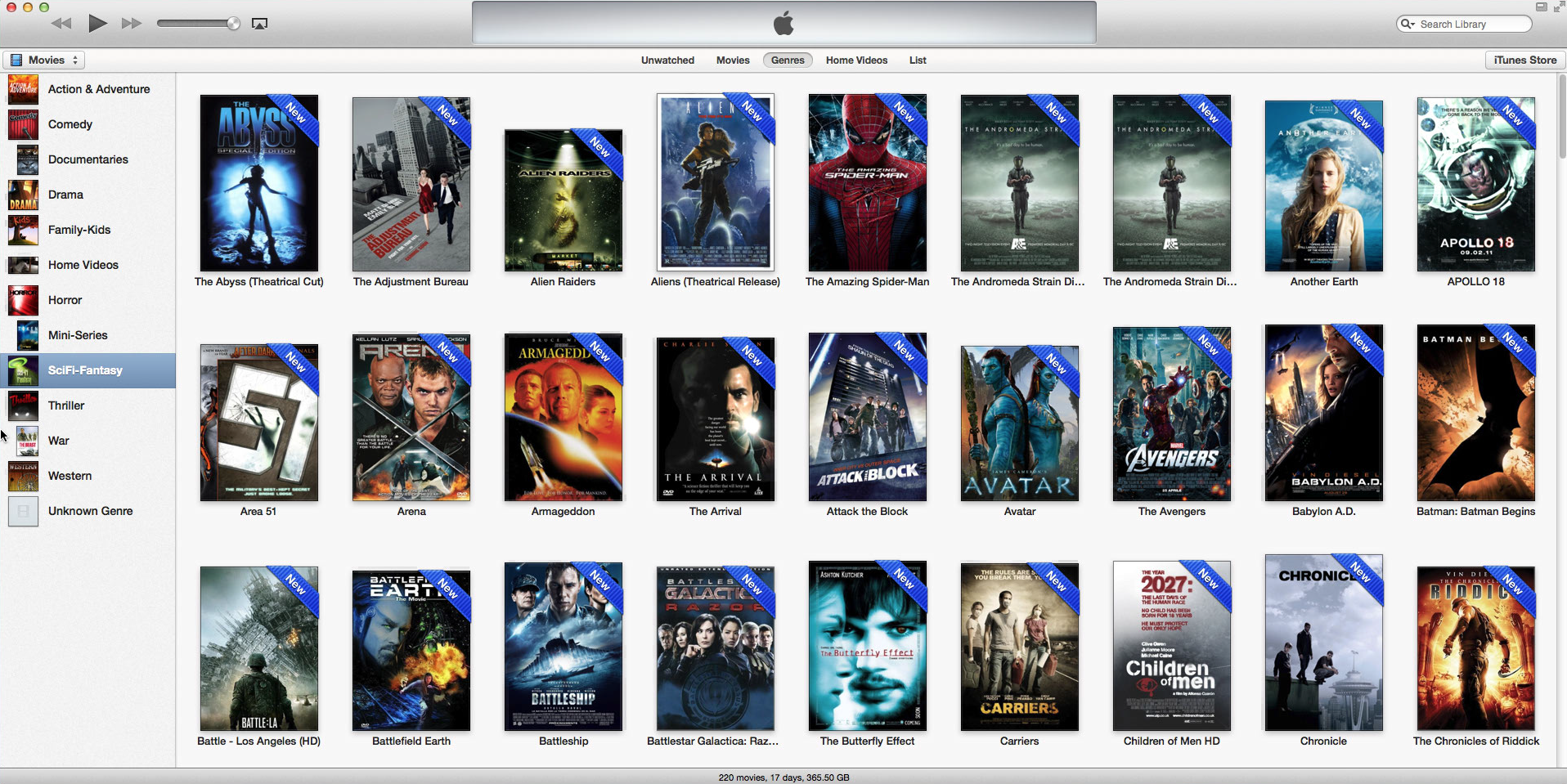Screen dimensions: 1567x784
Task: Click the Play button
Action: (x=97, y=23)
